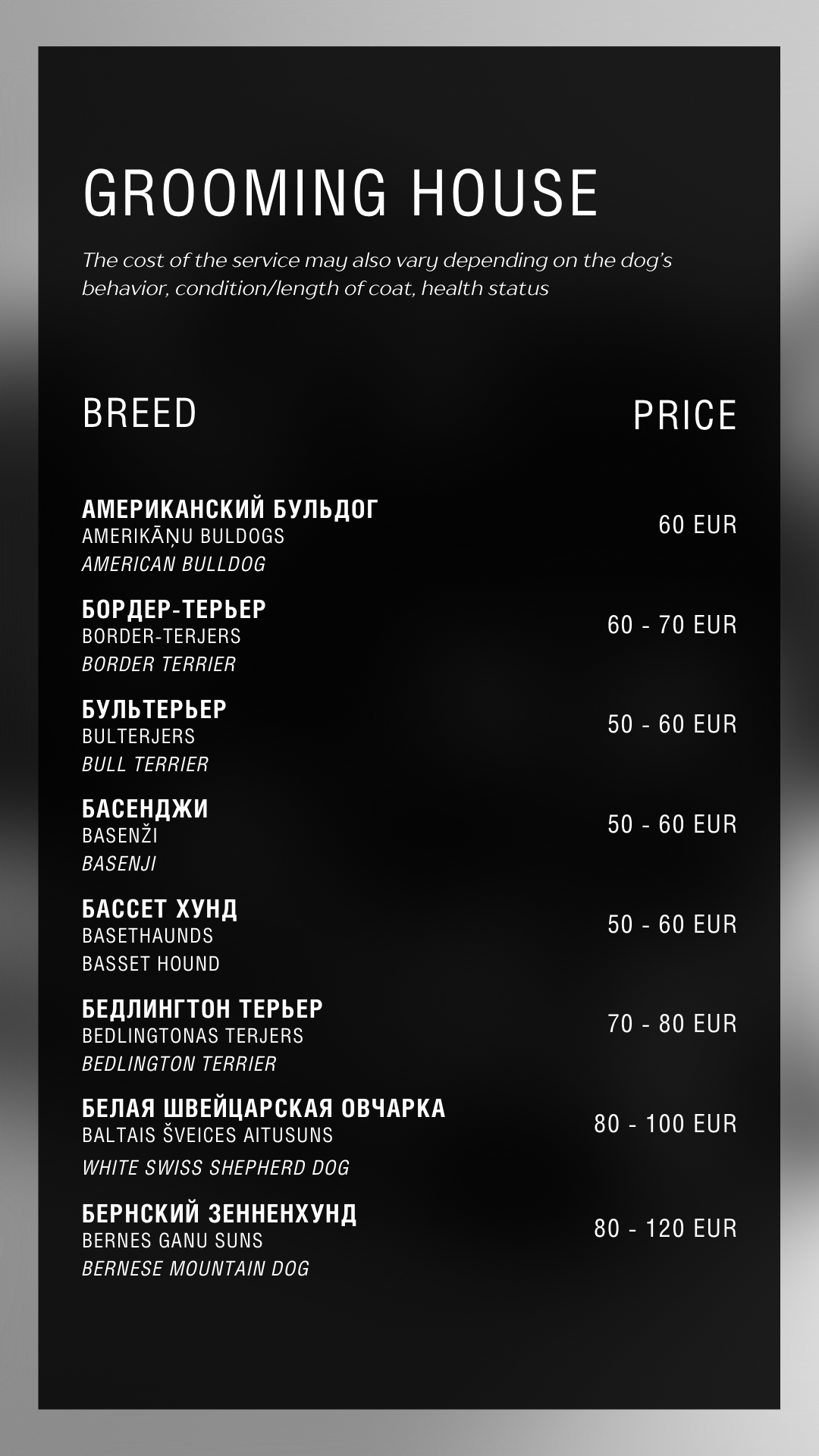819x1456 pixels.
Task: Click the 60 - 70 EUR price
Action: point(672,625)
